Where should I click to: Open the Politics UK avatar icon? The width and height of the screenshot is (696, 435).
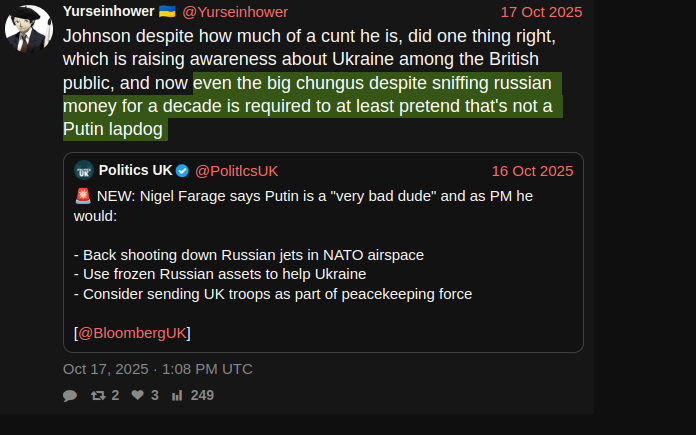84,170
